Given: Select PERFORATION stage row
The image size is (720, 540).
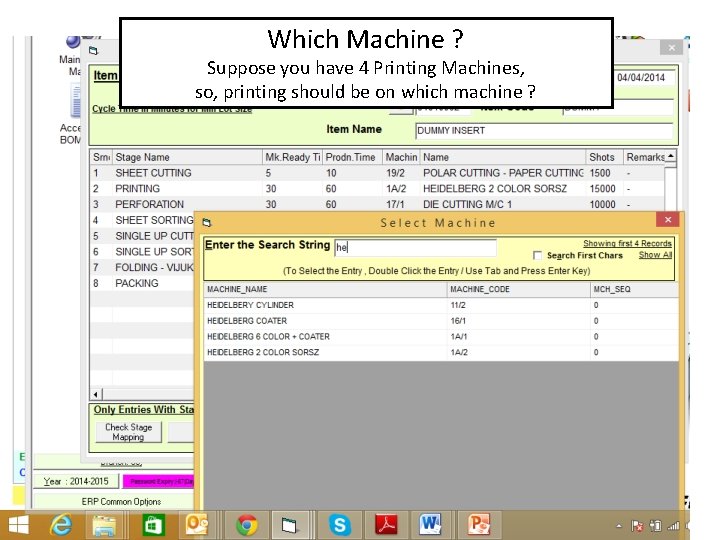Looking at the screenshot, I should click(x=377, y=204).
